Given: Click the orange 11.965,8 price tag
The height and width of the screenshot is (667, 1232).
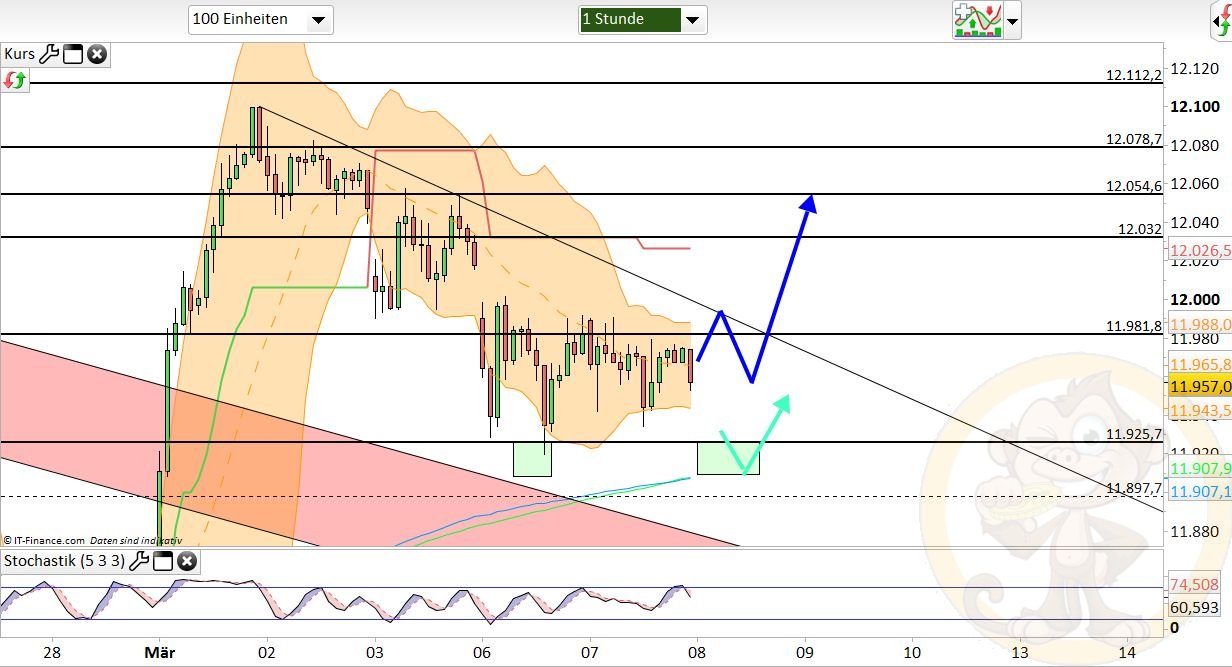Looking at the screenshot, I should pos(1198,364).
